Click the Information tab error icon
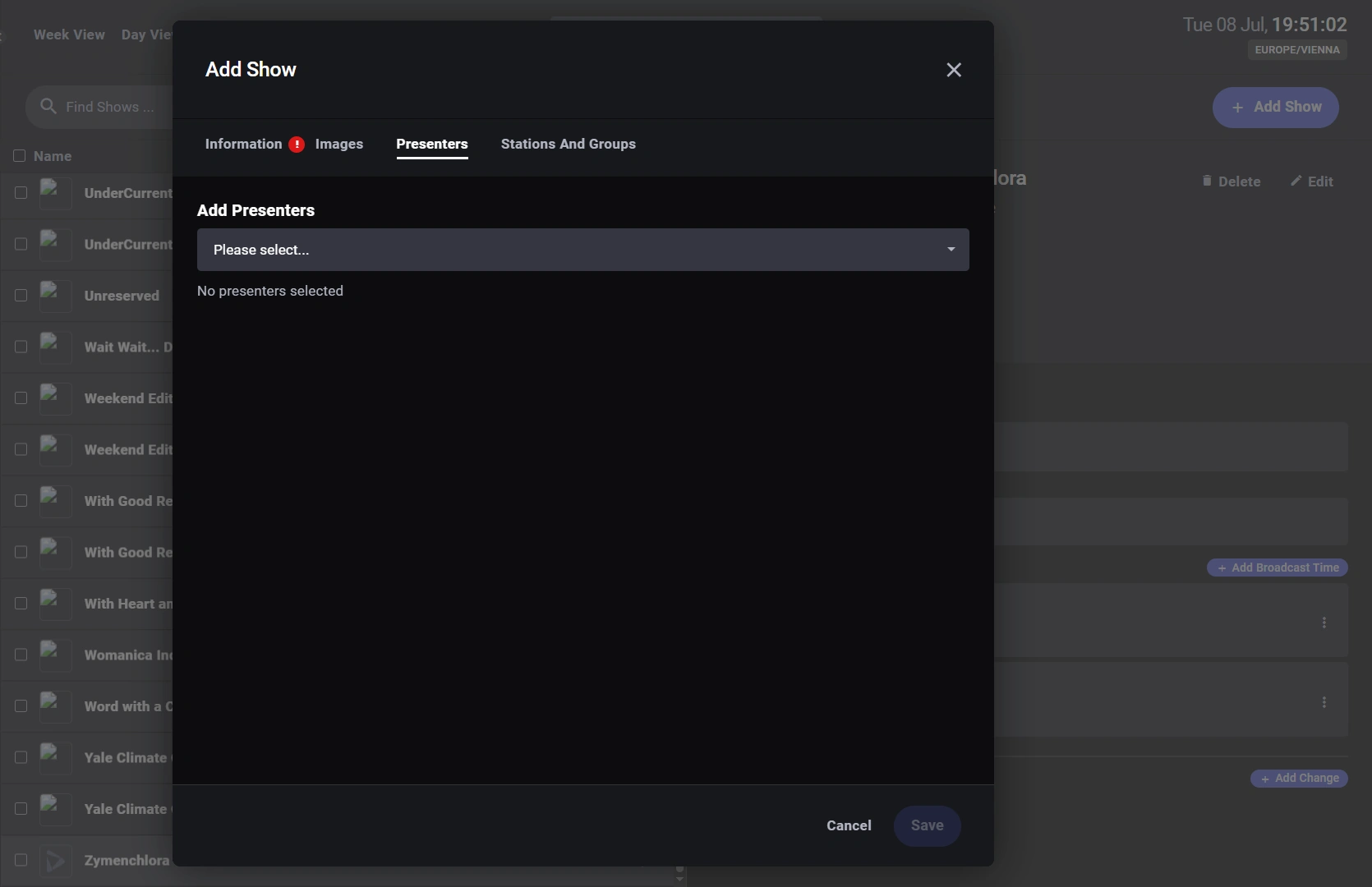Image resolution: width=1372 pixels, height=887 pixels. pos(297,145)
